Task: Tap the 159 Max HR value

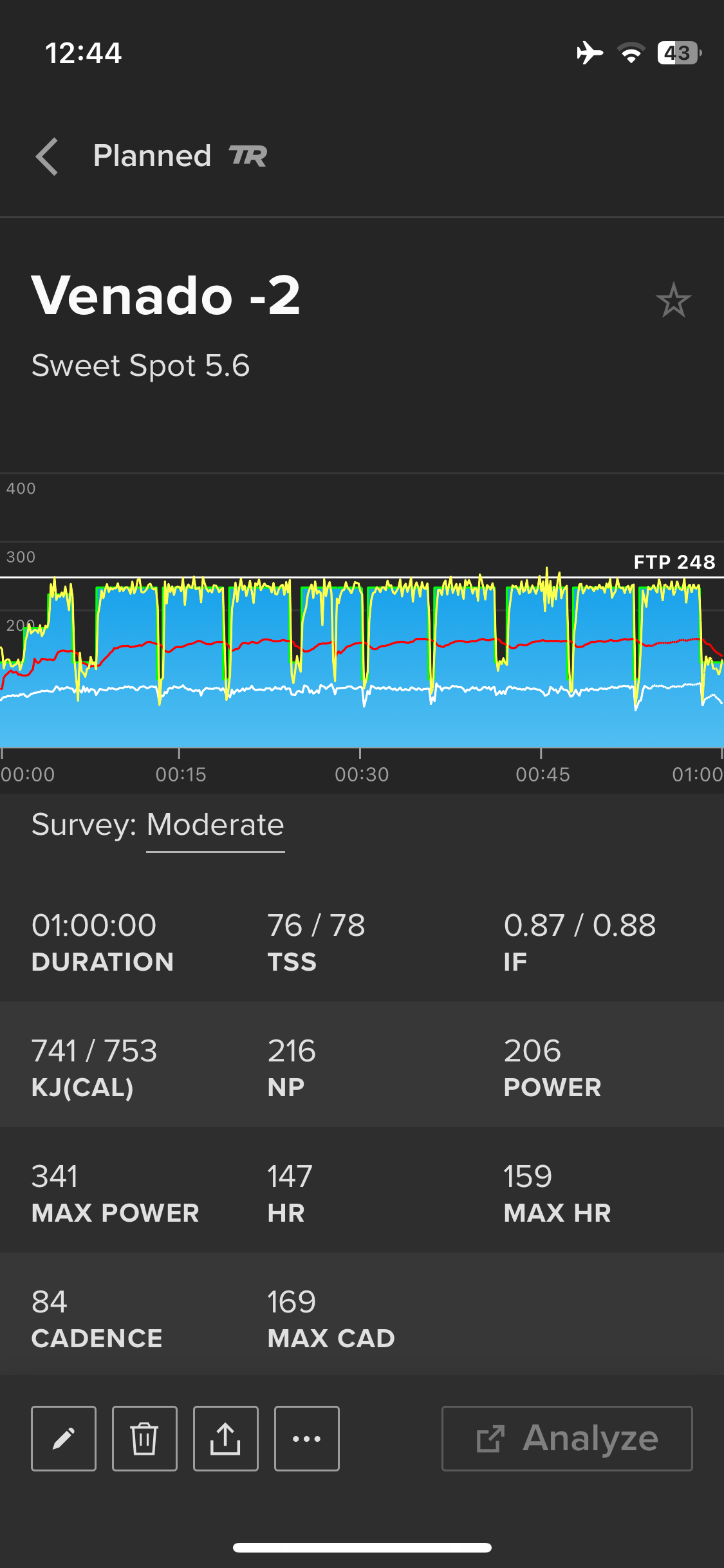Action: click(528, 1177)
